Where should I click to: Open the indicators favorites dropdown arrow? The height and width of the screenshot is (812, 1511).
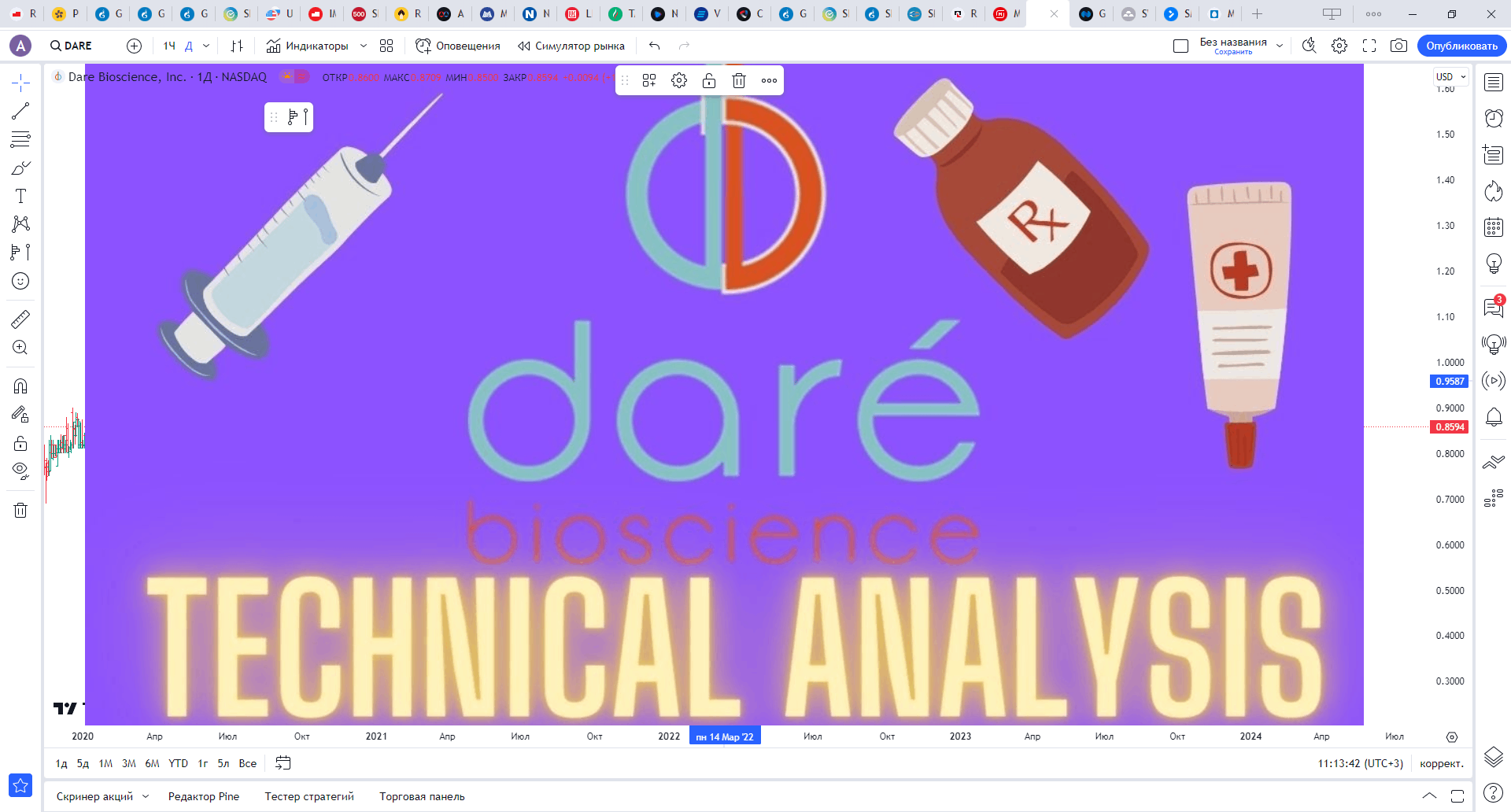(364, 46)
